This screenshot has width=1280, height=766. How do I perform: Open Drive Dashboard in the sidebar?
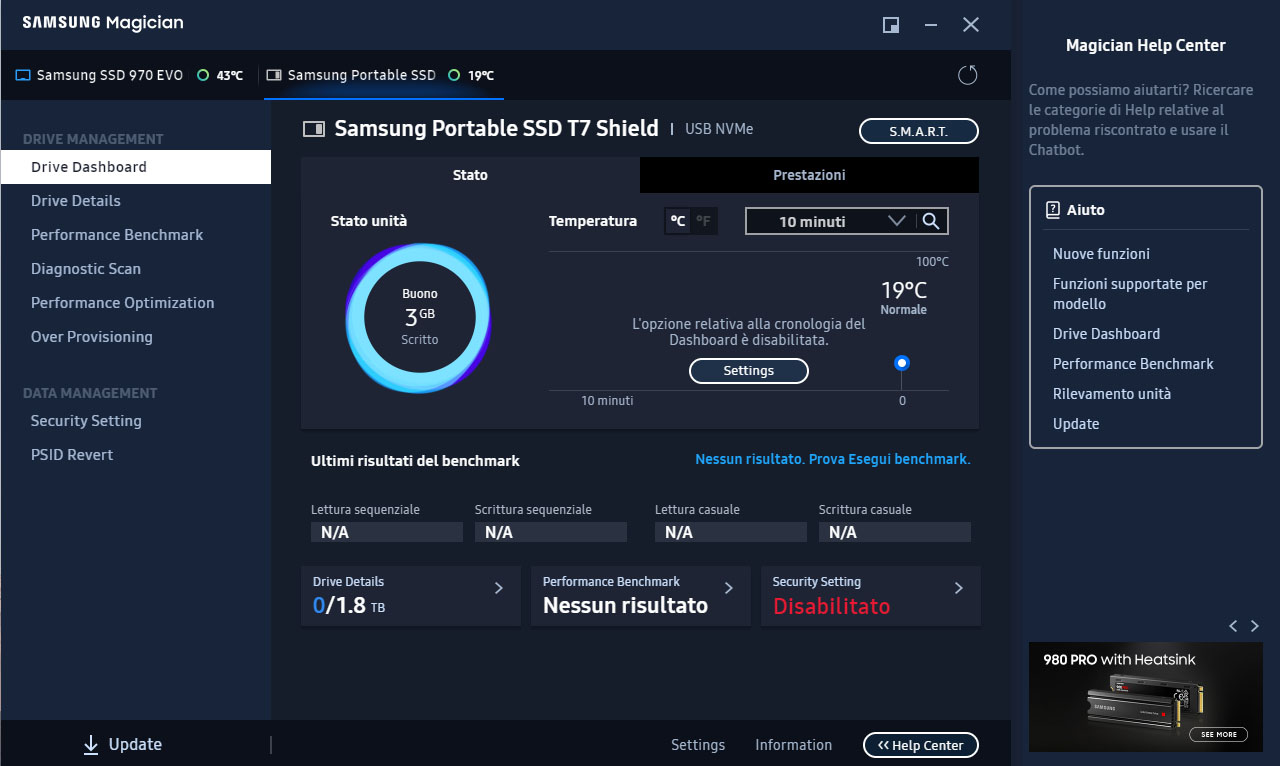pyautogui.click(x=135, y=167)
